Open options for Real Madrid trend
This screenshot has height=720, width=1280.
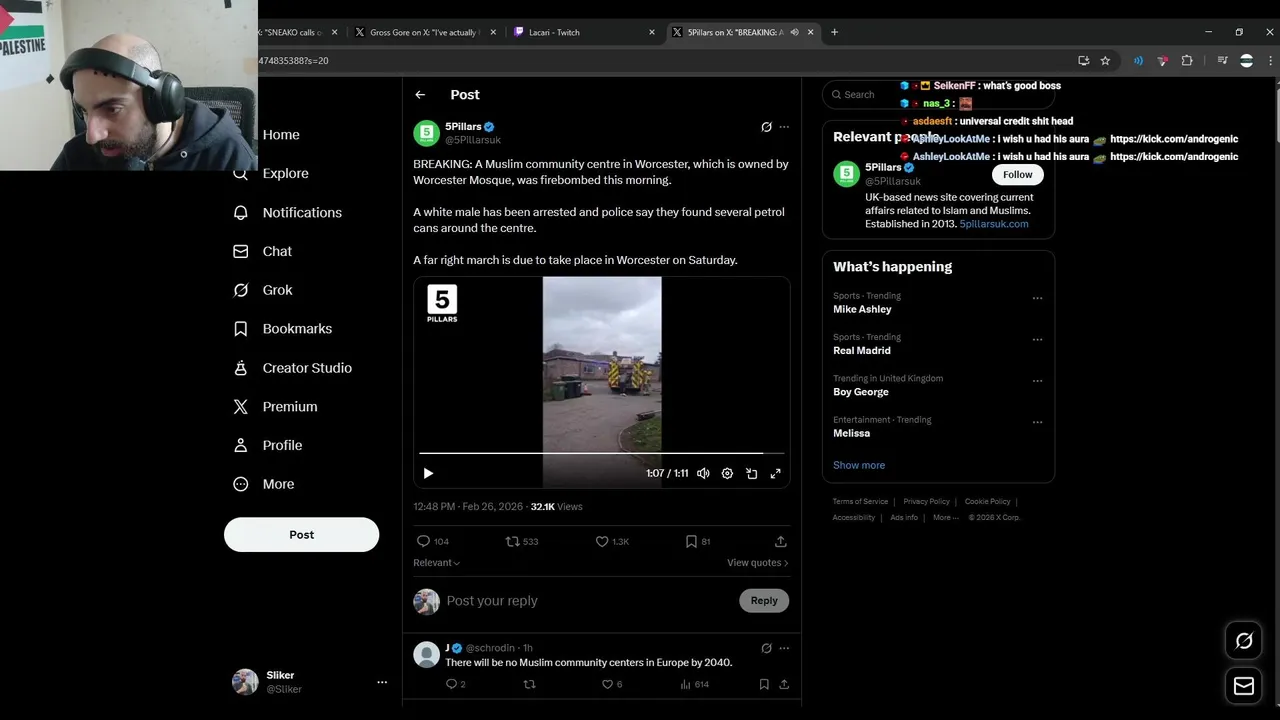click(x=1037, y=340)
